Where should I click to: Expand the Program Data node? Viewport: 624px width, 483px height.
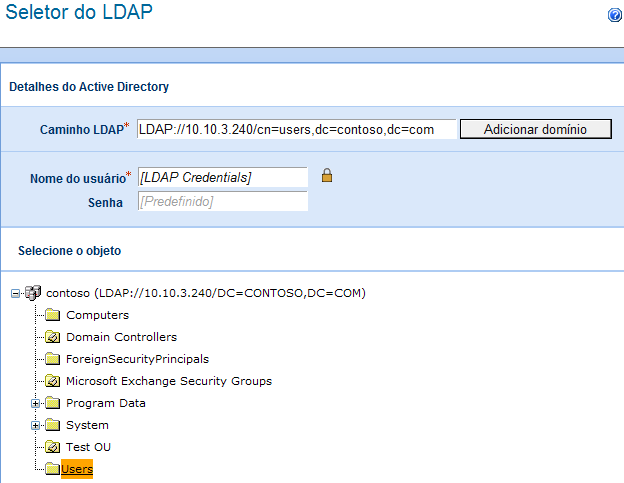click(36, 403)
